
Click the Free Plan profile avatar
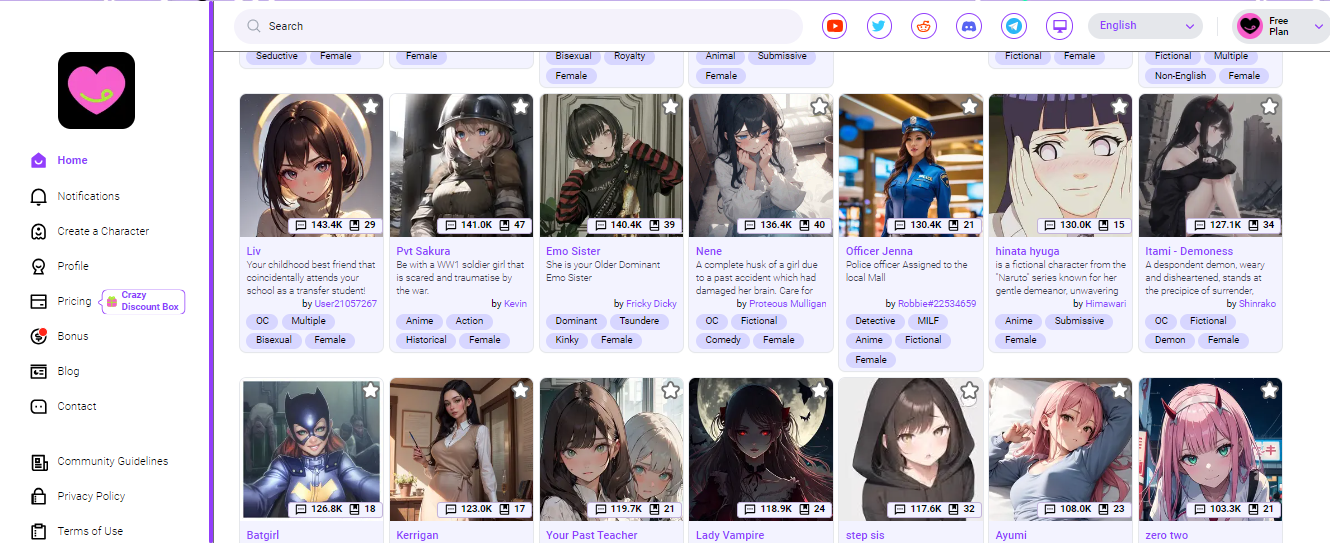[x=1250, y=26]
